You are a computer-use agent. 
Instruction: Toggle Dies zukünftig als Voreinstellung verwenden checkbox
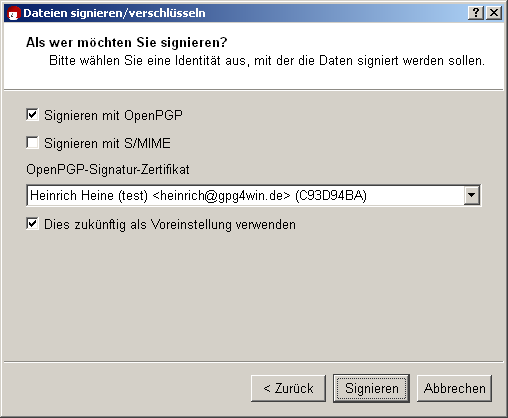tap(32, 224)
